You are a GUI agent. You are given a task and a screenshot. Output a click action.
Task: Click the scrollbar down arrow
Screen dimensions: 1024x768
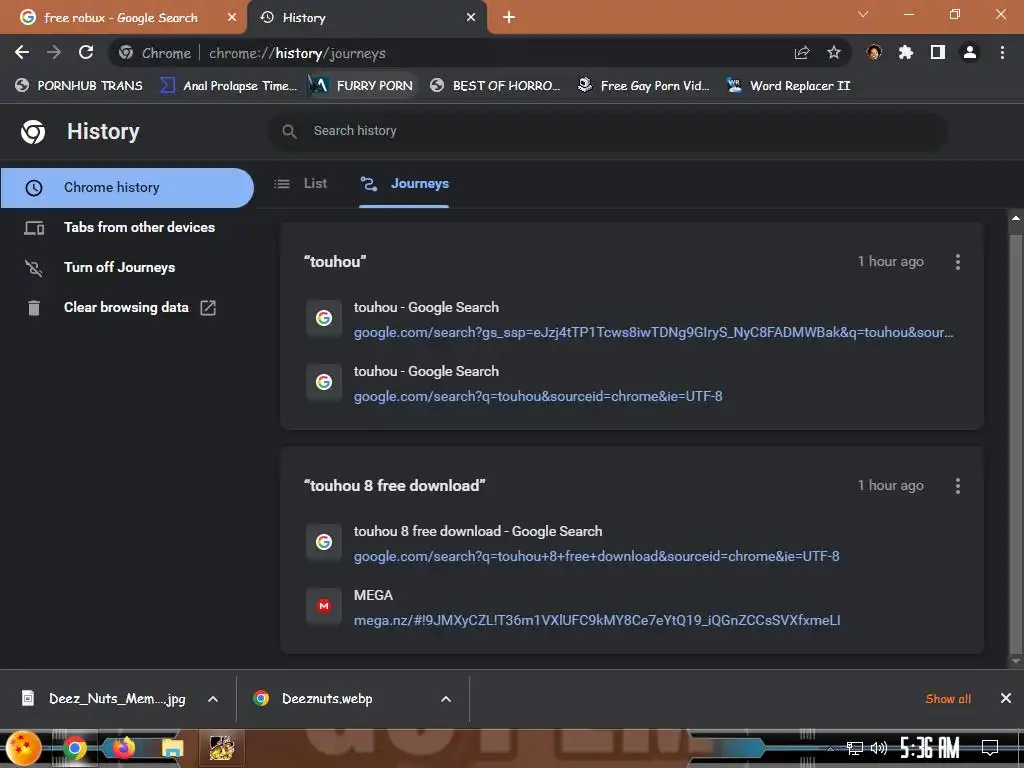1015,662
